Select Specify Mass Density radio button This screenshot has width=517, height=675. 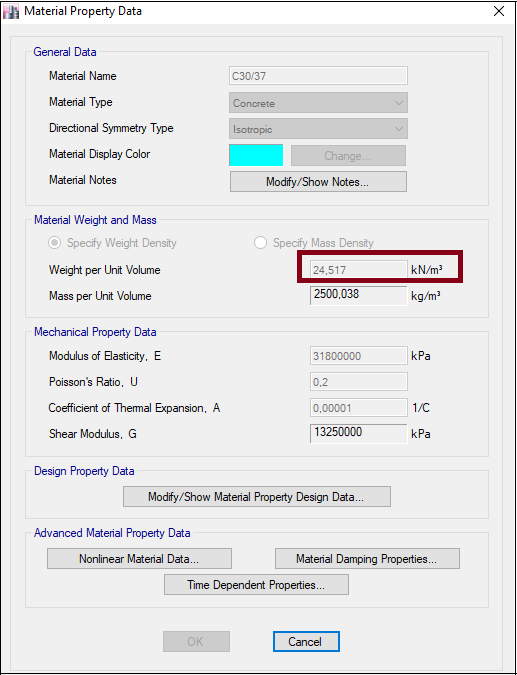pyautogui.click(x=260, y=243)
